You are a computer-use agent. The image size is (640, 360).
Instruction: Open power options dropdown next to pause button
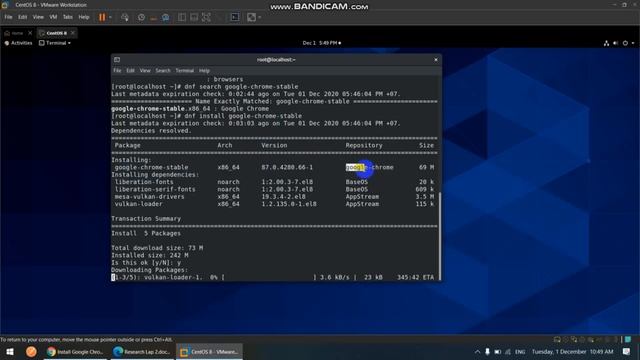(x=110, y=17)
